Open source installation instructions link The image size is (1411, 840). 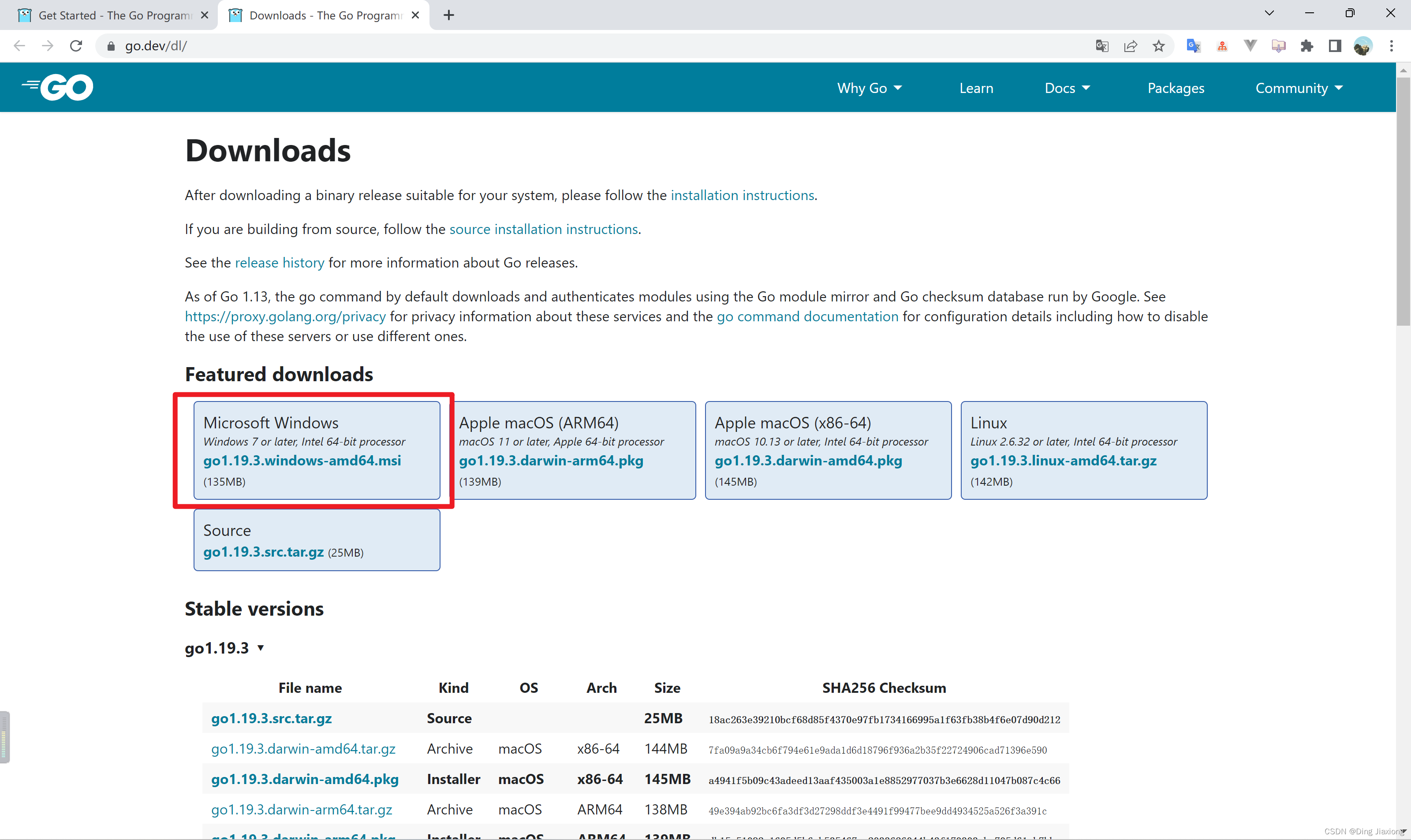tap(544, 229)
